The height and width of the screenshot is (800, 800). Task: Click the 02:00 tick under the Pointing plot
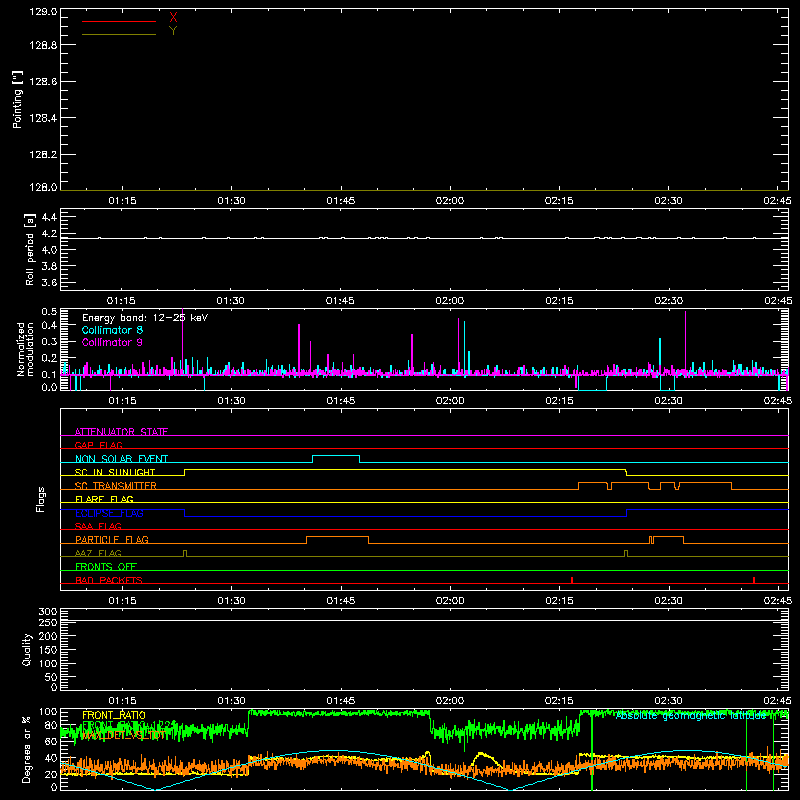click(450, 201)
